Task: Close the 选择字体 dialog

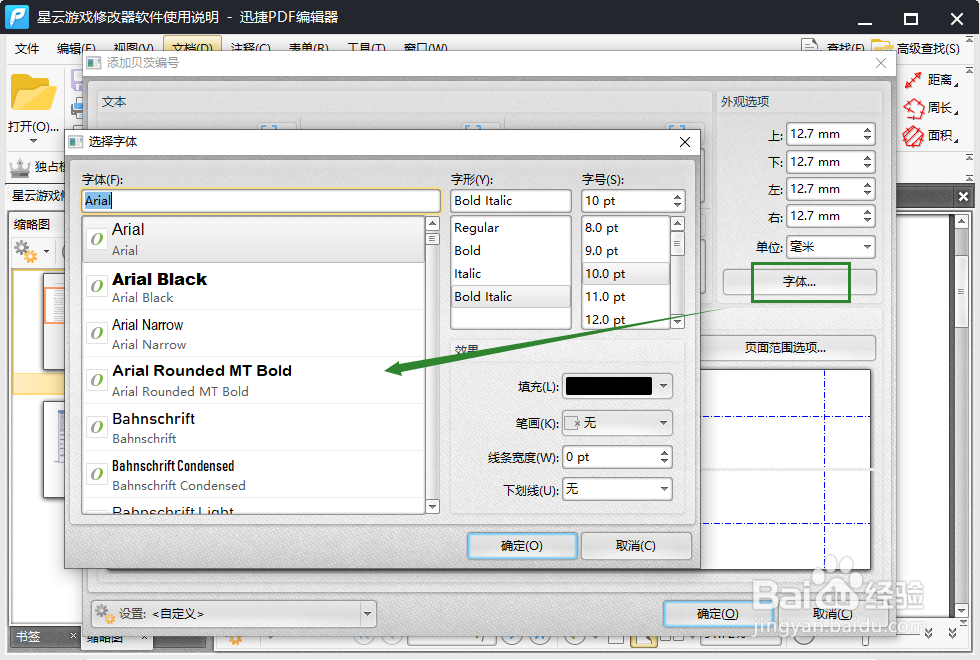Action: (685, 142)
